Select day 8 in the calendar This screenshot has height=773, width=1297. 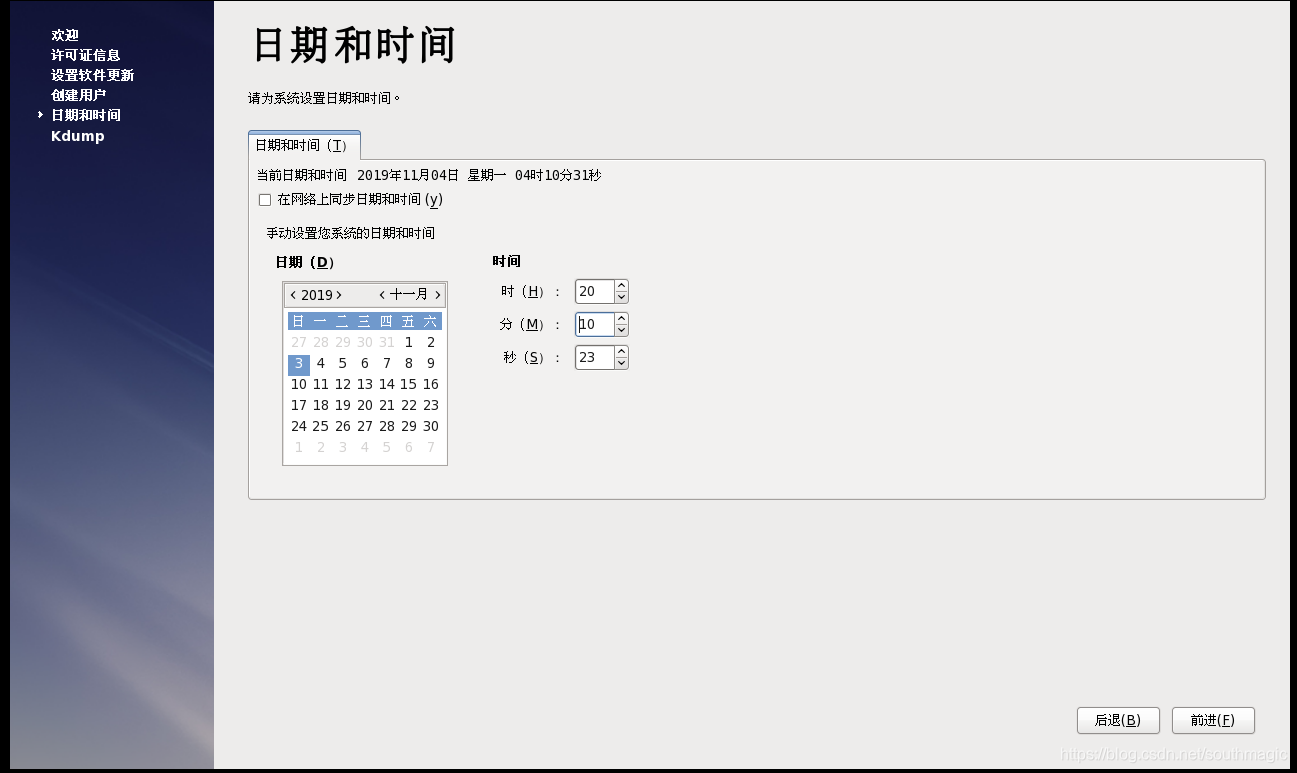click(x=409, y=363)
